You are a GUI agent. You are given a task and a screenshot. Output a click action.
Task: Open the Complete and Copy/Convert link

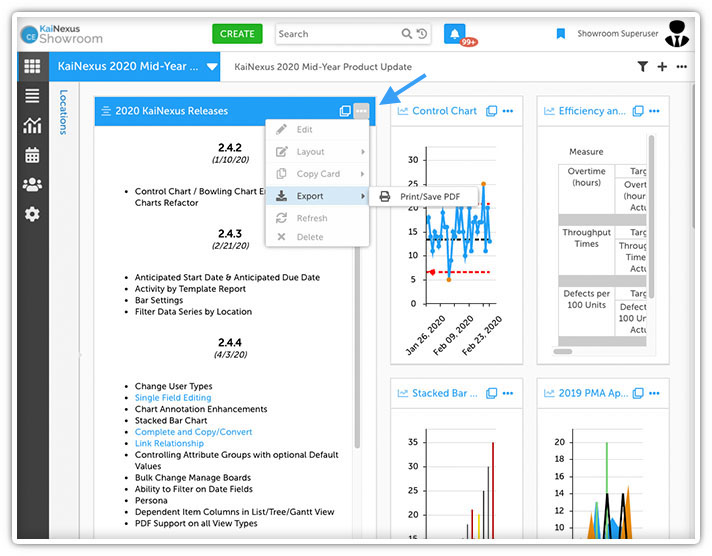click(x=193, y=432)
